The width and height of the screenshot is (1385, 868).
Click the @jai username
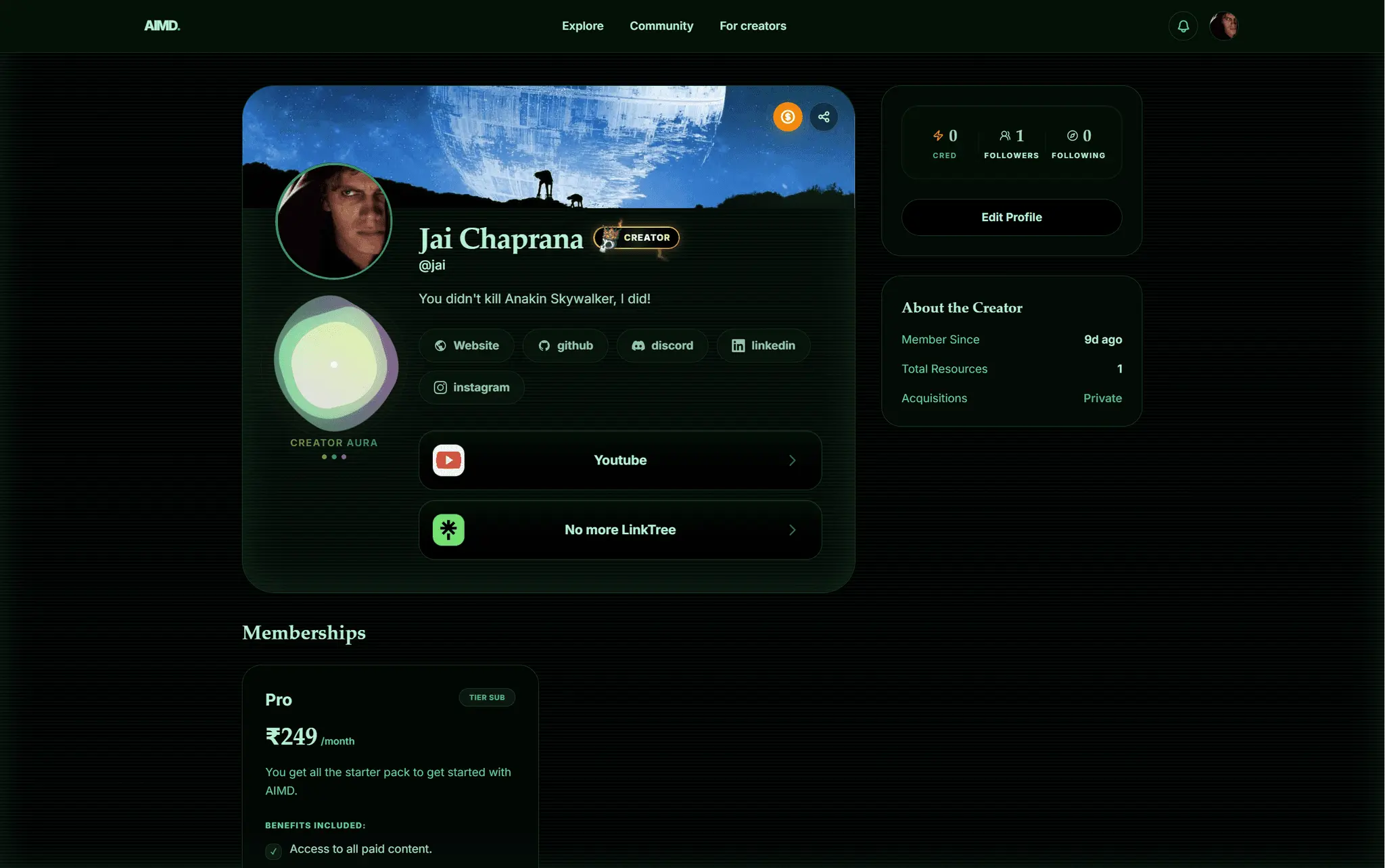(x=431, y=265)
